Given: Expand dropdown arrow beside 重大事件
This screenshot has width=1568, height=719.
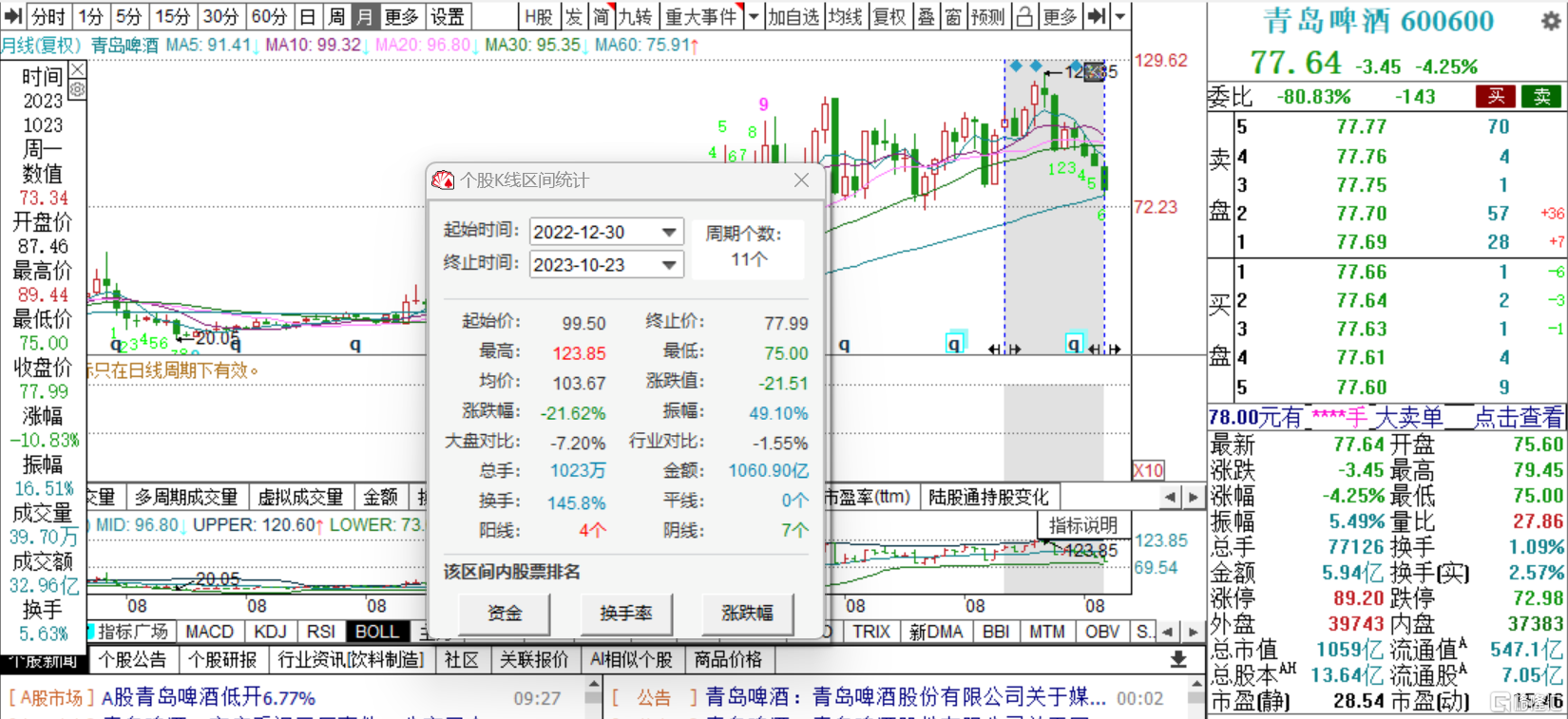Looking at the screenshot, I should (754, 16).
